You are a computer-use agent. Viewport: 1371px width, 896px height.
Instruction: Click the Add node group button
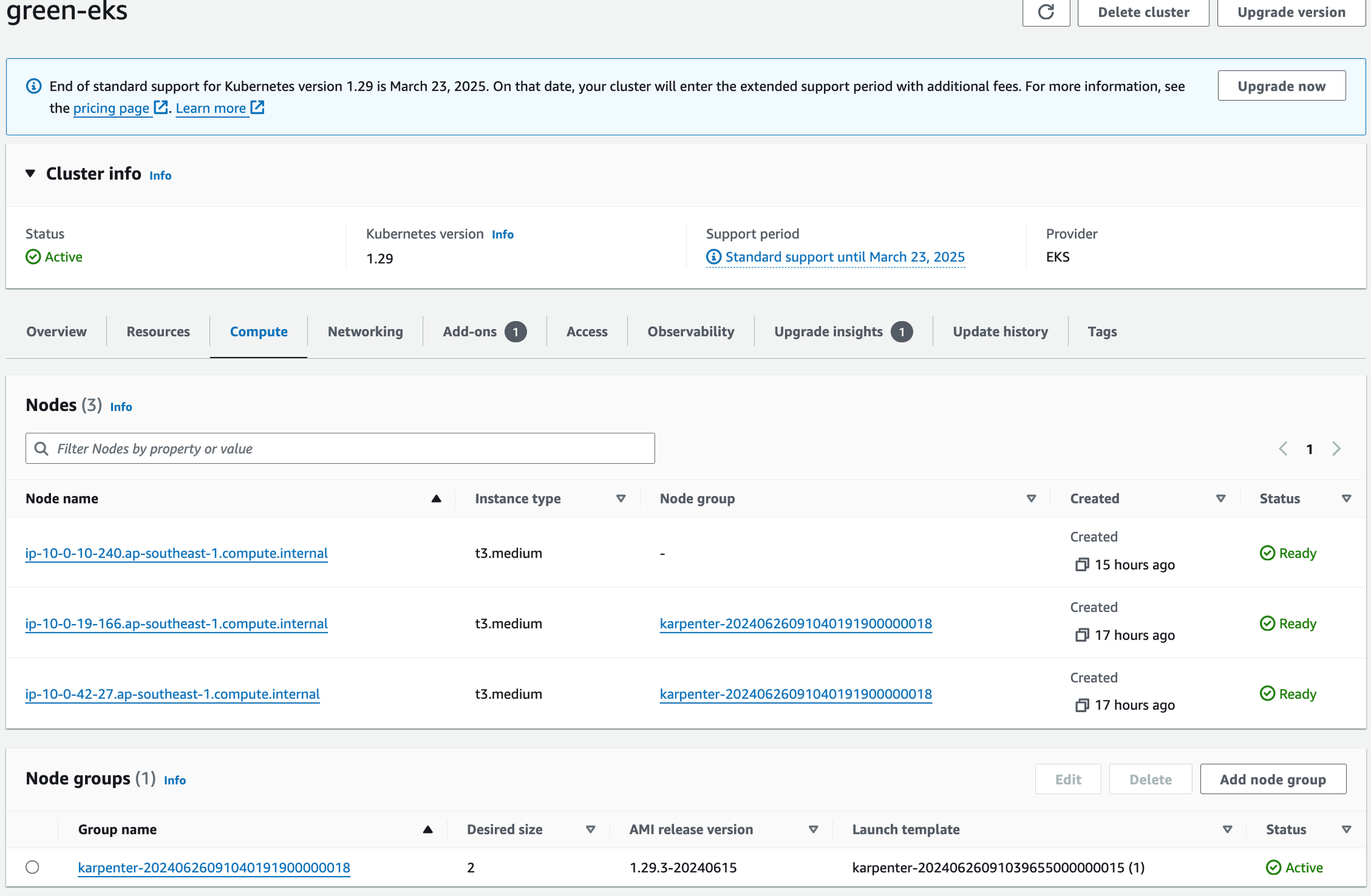click(1272, 779)
